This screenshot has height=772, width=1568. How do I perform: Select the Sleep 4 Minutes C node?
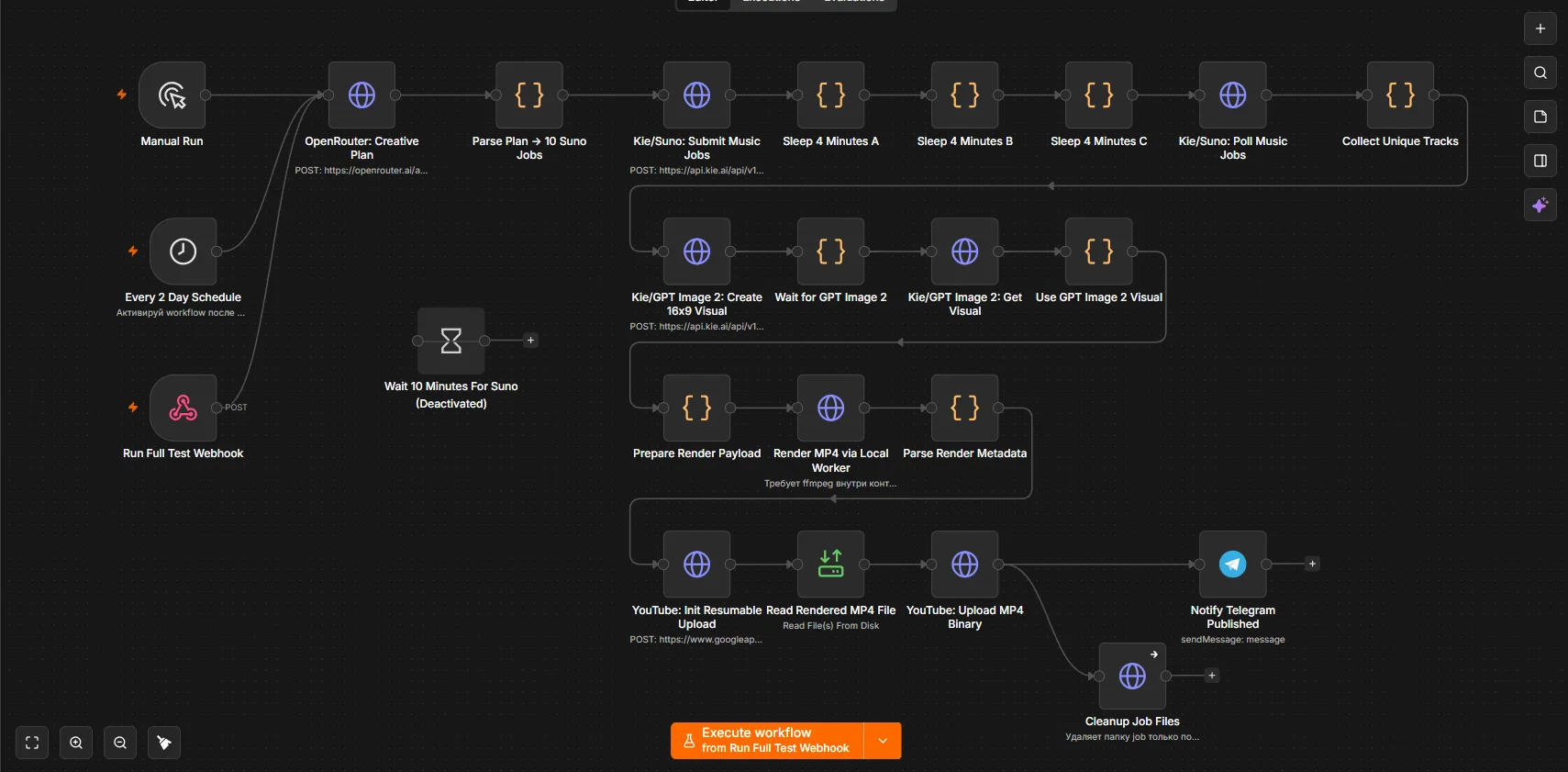click(x=1098, y=95)
